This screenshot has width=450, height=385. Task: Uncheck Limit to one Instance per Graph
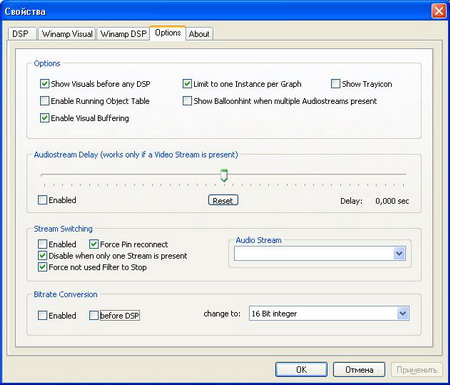click(x=187, y=84)
